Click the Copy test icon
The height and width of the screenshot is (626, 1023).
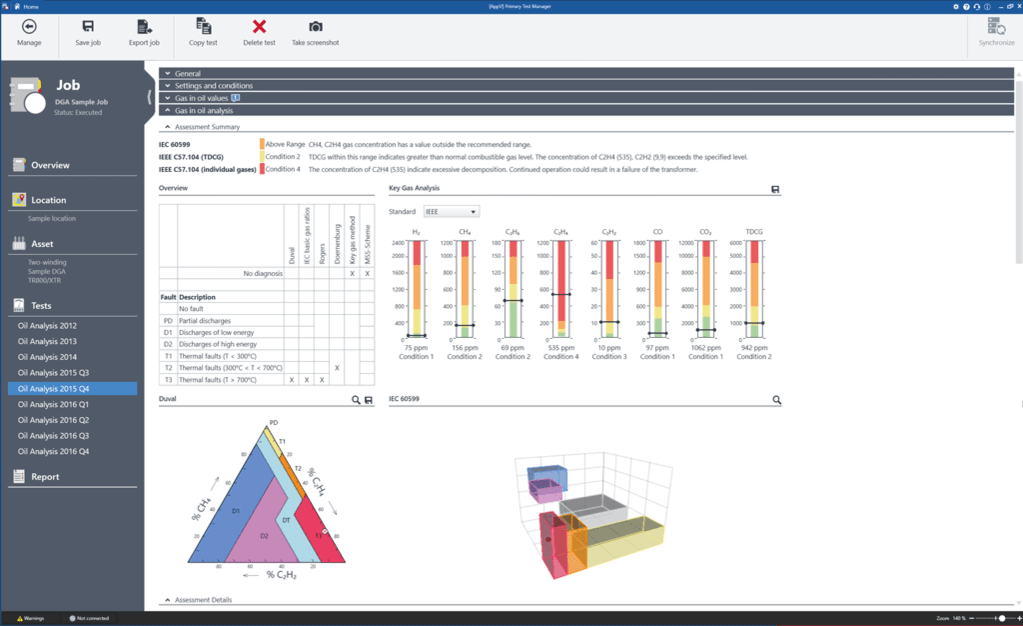[204, 26]
